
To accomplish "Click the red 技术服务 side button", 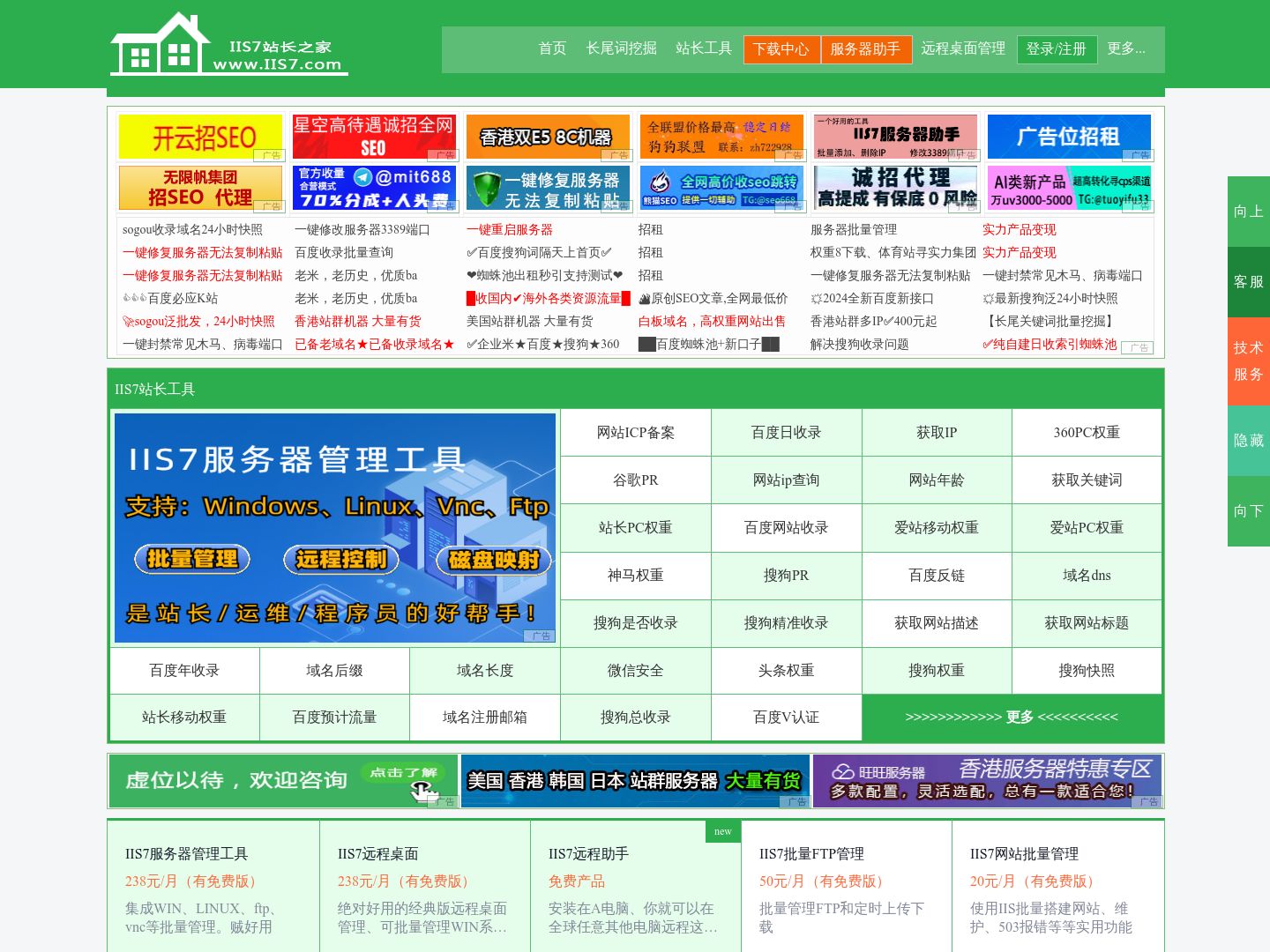I will point(1249,361).
